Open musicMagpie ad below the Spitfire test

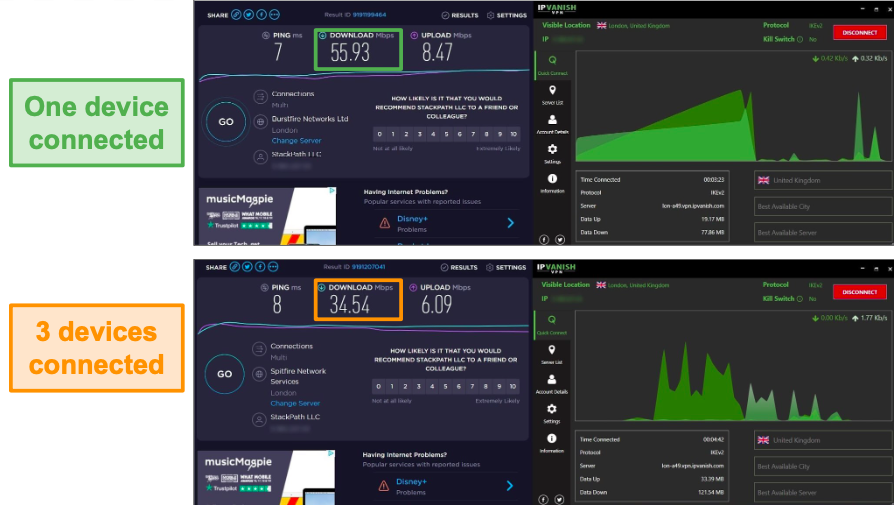click(266, 477)
